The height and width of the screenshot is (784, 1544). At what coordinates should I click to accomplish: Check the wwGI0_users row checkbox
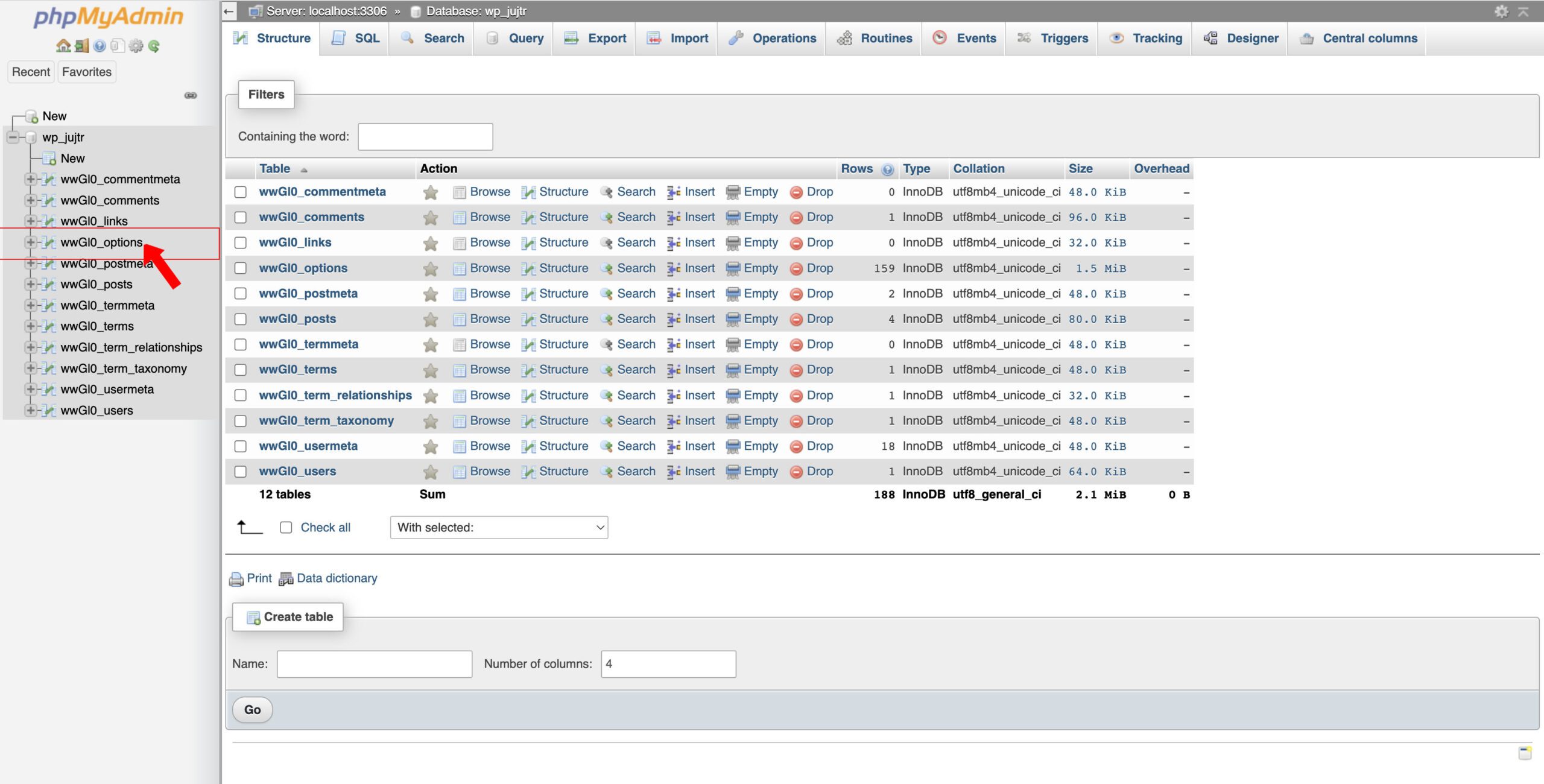pos(241,472)
